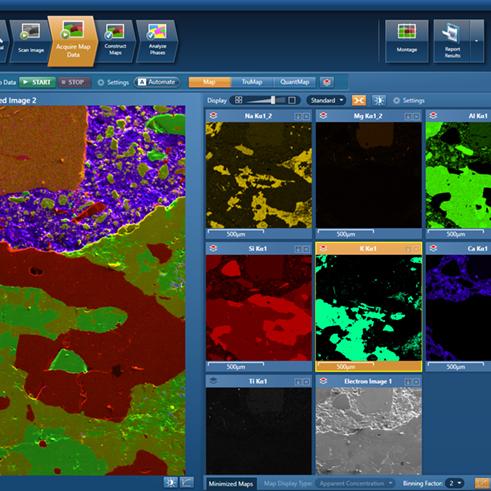The width and height of the screenshot is (491, 491).
Task: Switch to the Map mode tab
Action: click(x=210, y=82)
